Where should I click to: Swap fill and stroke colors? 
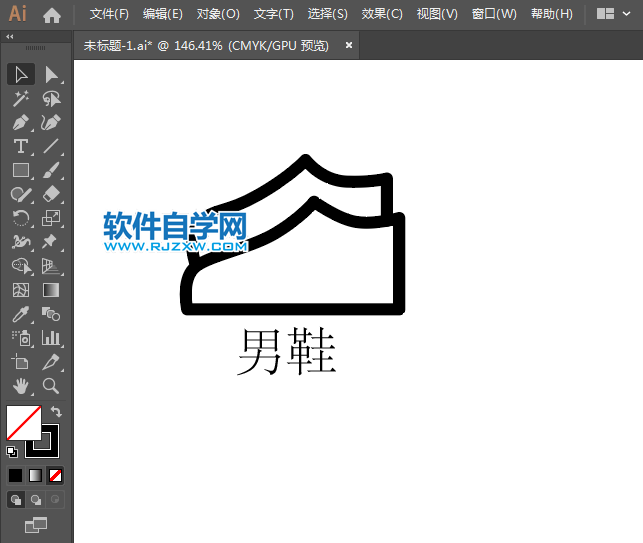click(x=56, y=411)
